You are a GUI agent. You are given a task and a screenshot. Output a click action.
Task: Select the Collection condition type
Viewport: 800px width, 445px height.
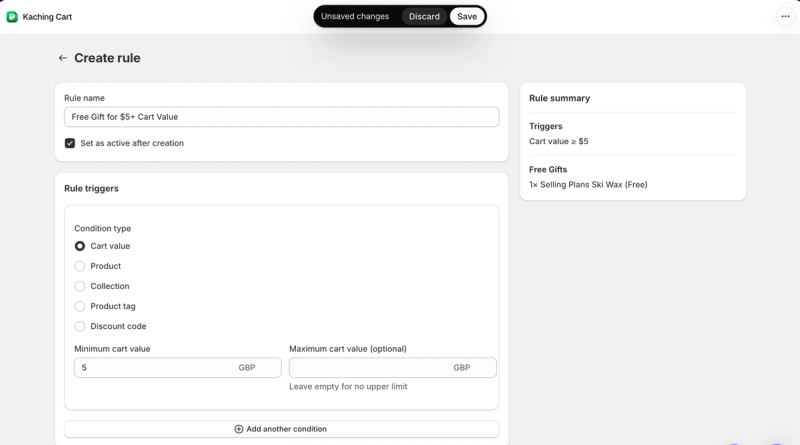[80, 286]
